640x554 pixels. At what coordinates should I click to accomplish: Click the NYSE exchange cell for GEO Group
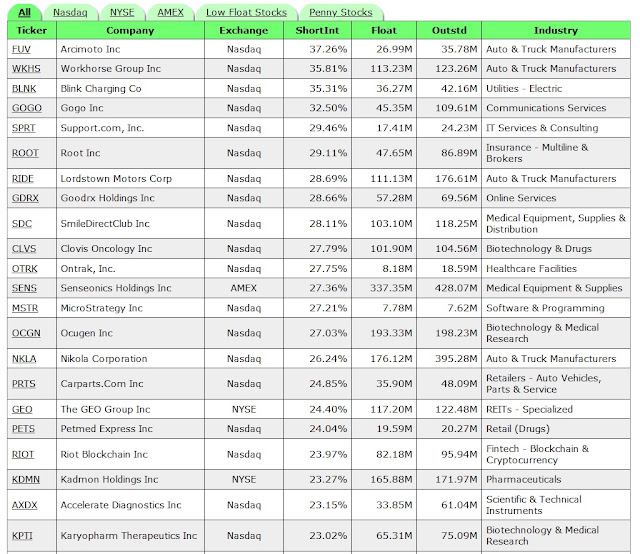point(244,409)
